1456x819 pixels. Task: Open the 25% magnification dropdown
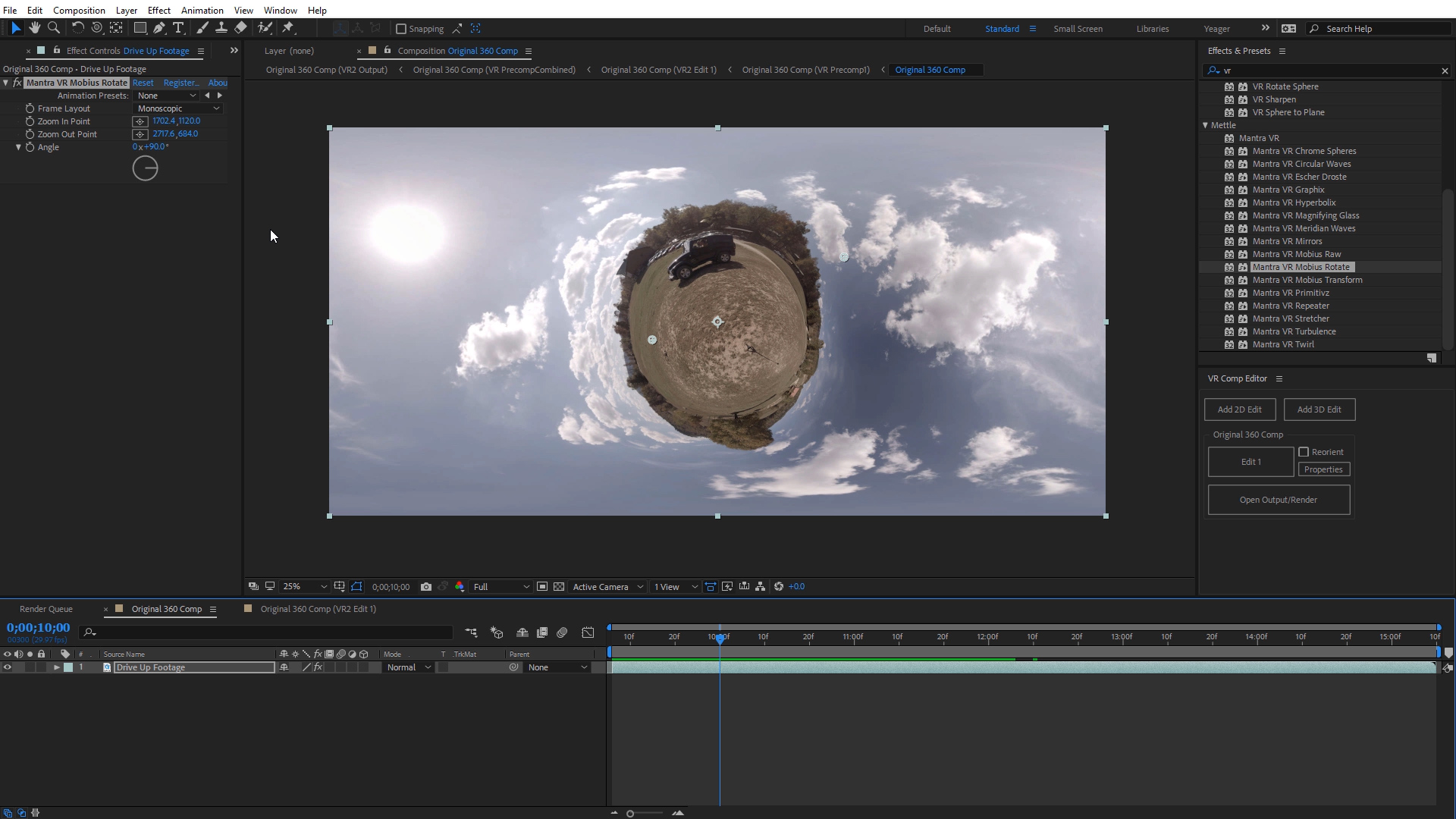[304, 587]
